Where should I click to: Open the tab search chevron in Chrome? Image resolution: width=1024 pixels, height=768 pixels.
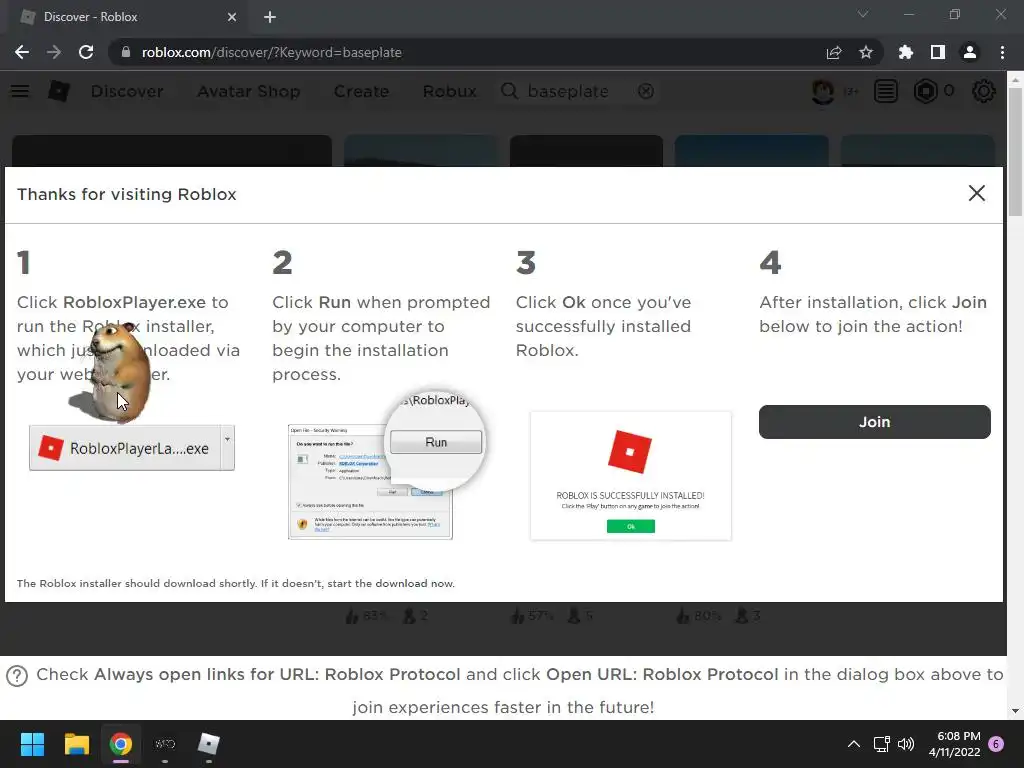(863, 14)
